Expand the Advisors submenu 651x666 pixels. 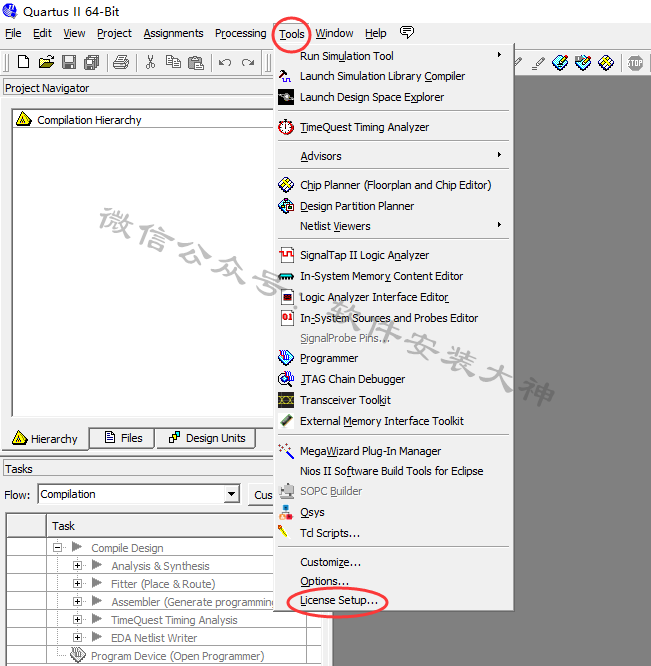499,155
